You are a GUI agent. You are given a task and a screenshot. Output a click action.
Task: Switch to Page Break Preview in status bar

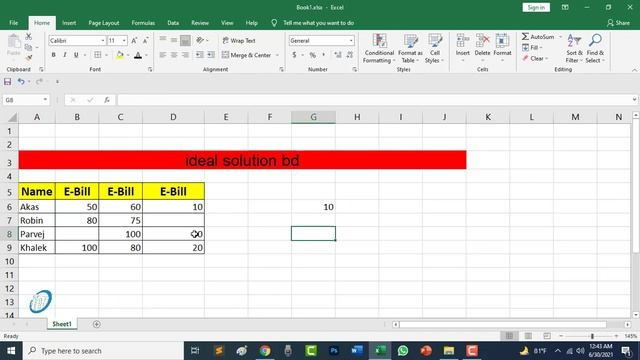(x=547, y=336)
